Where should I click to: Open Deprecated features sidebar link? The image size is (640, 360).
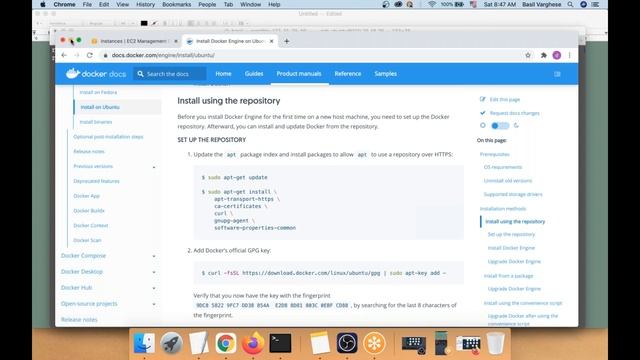pos(96,181)
